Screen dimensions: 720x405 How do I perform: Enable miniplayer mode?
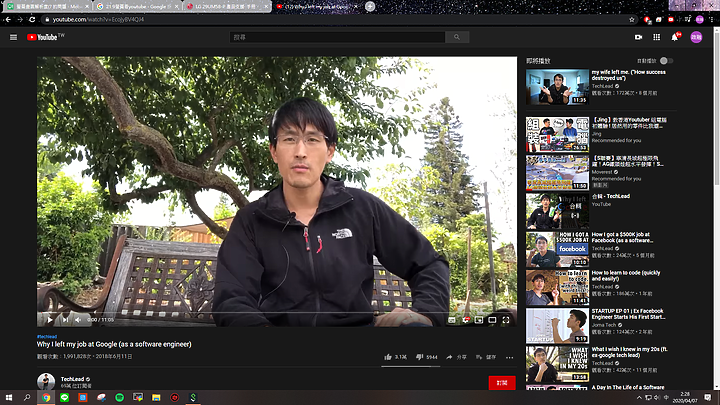(478, 320)
